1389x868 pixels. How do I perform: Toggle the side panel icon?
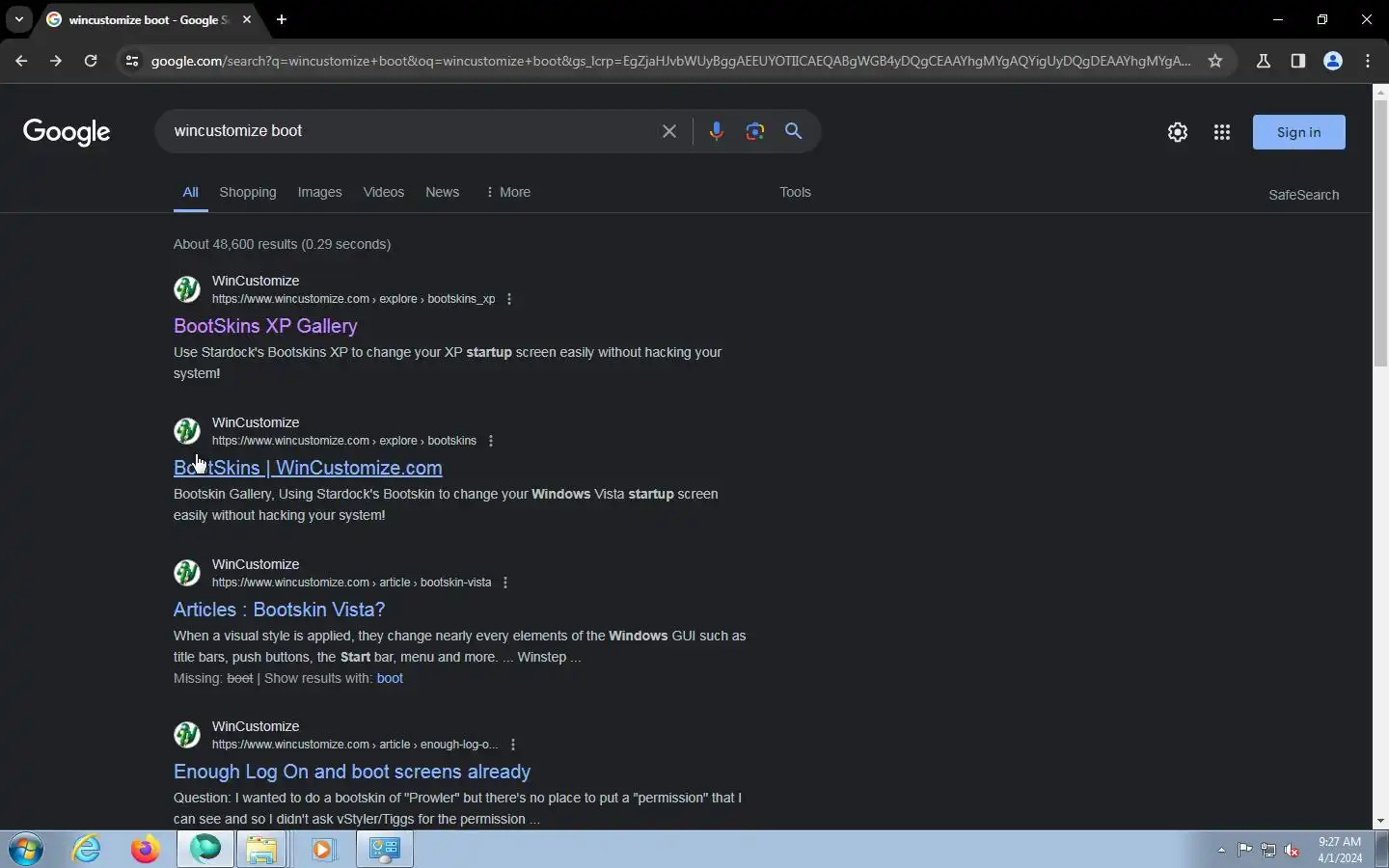click(1298, 61)
